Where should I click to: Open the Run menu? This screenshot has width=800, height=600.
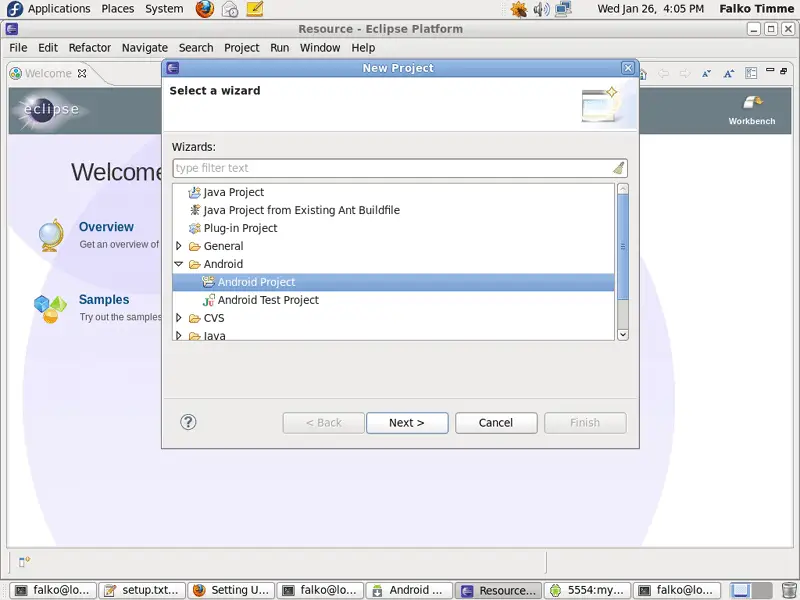280,47
